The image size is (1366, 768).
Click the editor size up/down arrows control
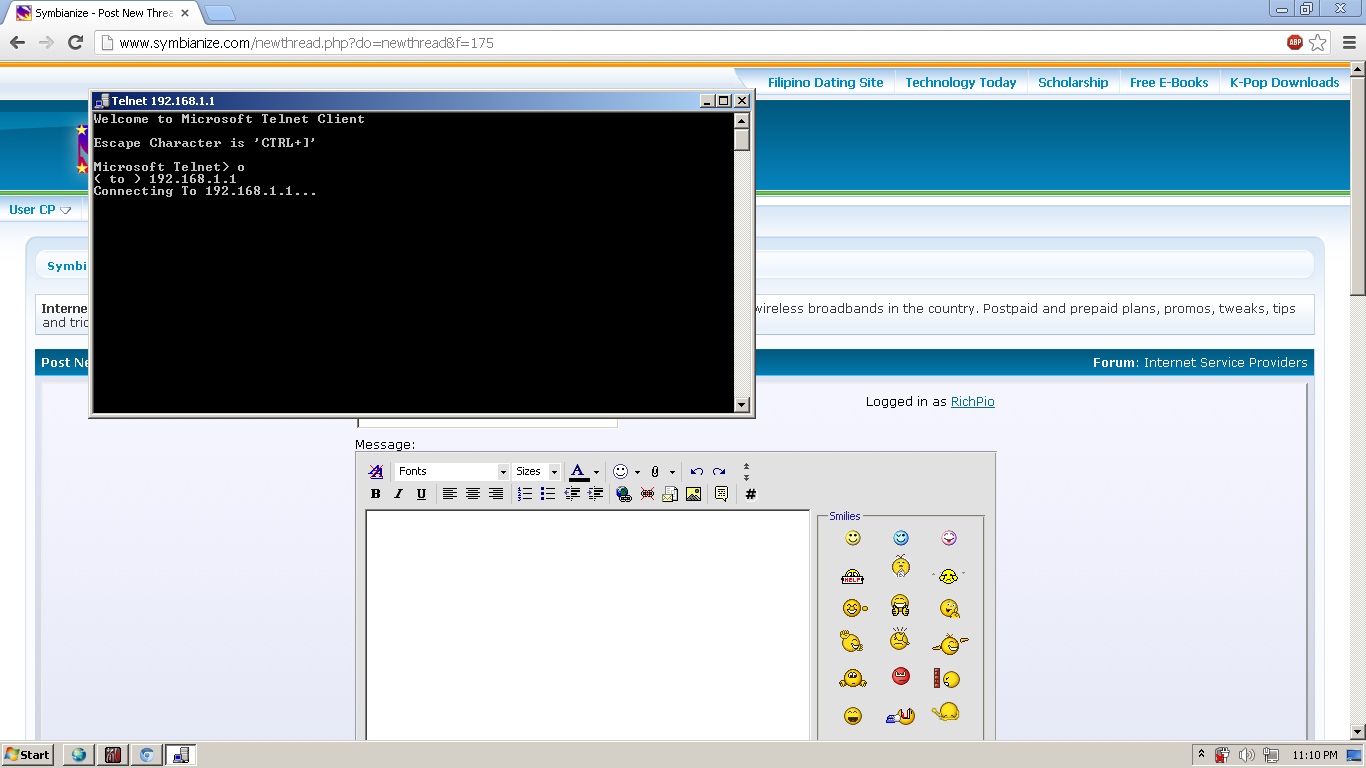point(746,472)
